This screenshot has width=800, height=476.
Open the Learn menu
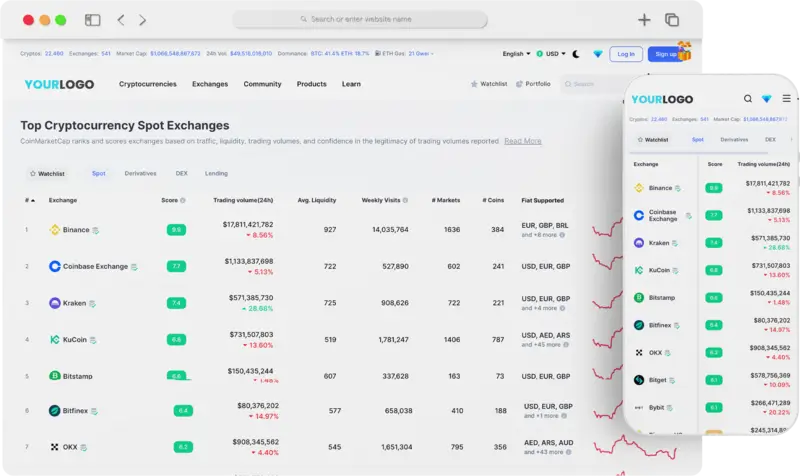[351, 84]
